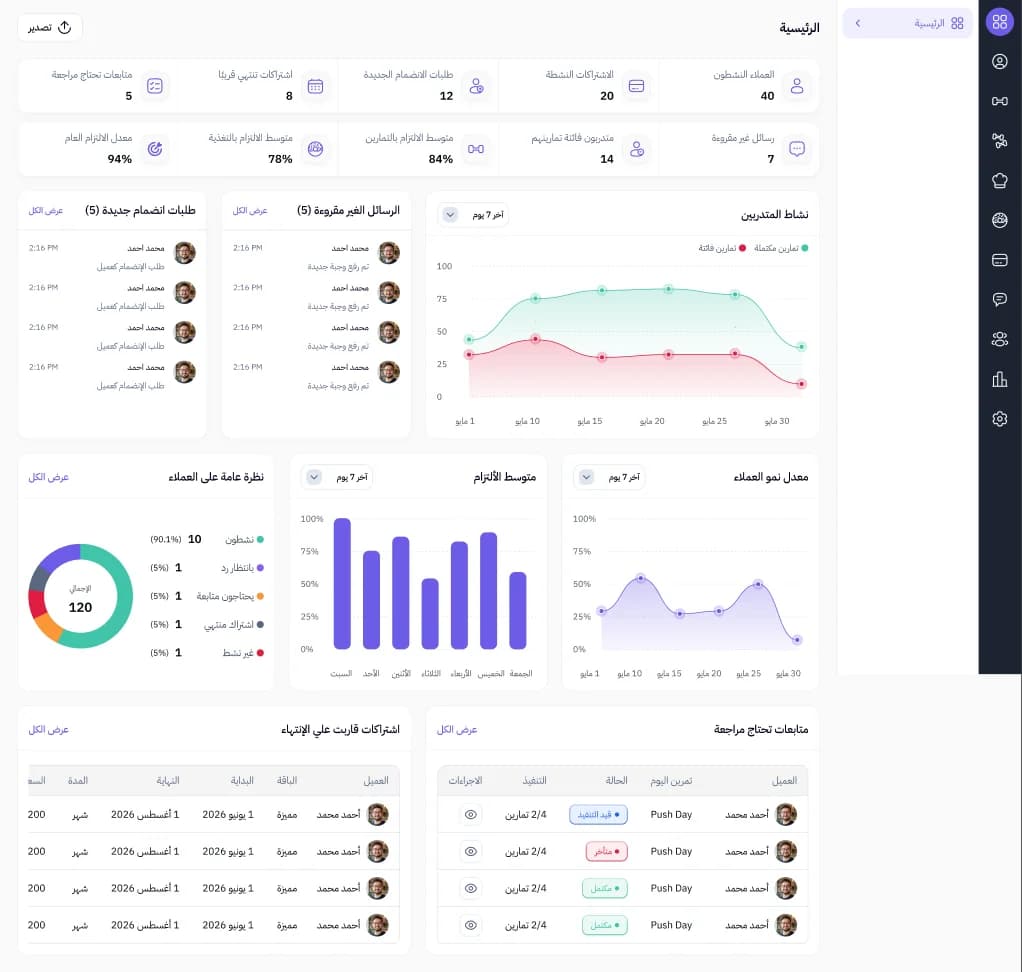The width and height of the screenshot is (1022, 972).
Task: Open the chef hat icon in the sidebar
Action: click(999, 181)
